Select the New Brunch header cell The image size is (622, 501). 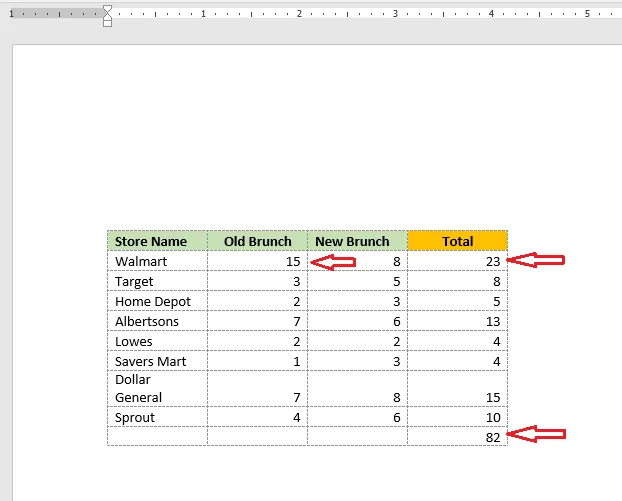click(x=357, y=241)
